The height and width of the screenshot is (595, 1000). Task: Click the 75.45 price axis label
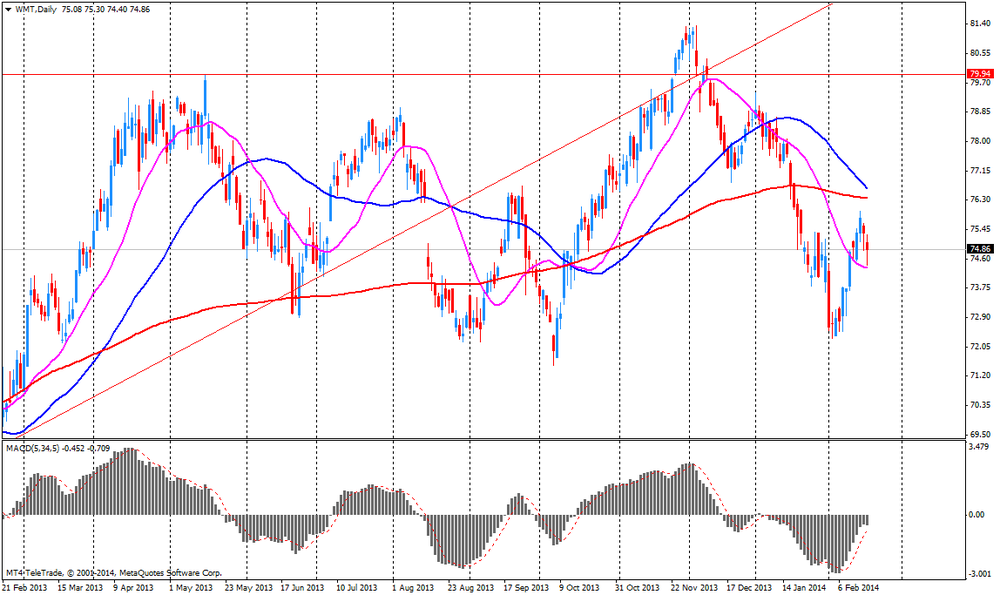pos(979,229)
